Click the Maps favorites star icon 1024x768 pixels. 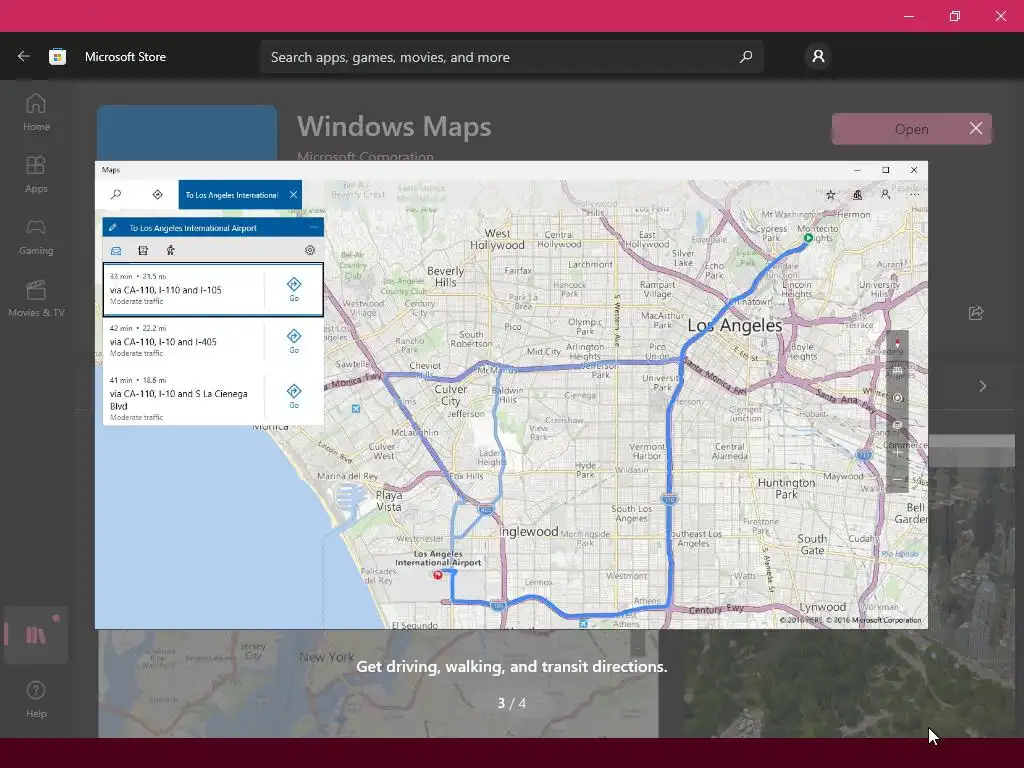click(x=830, y=195)
